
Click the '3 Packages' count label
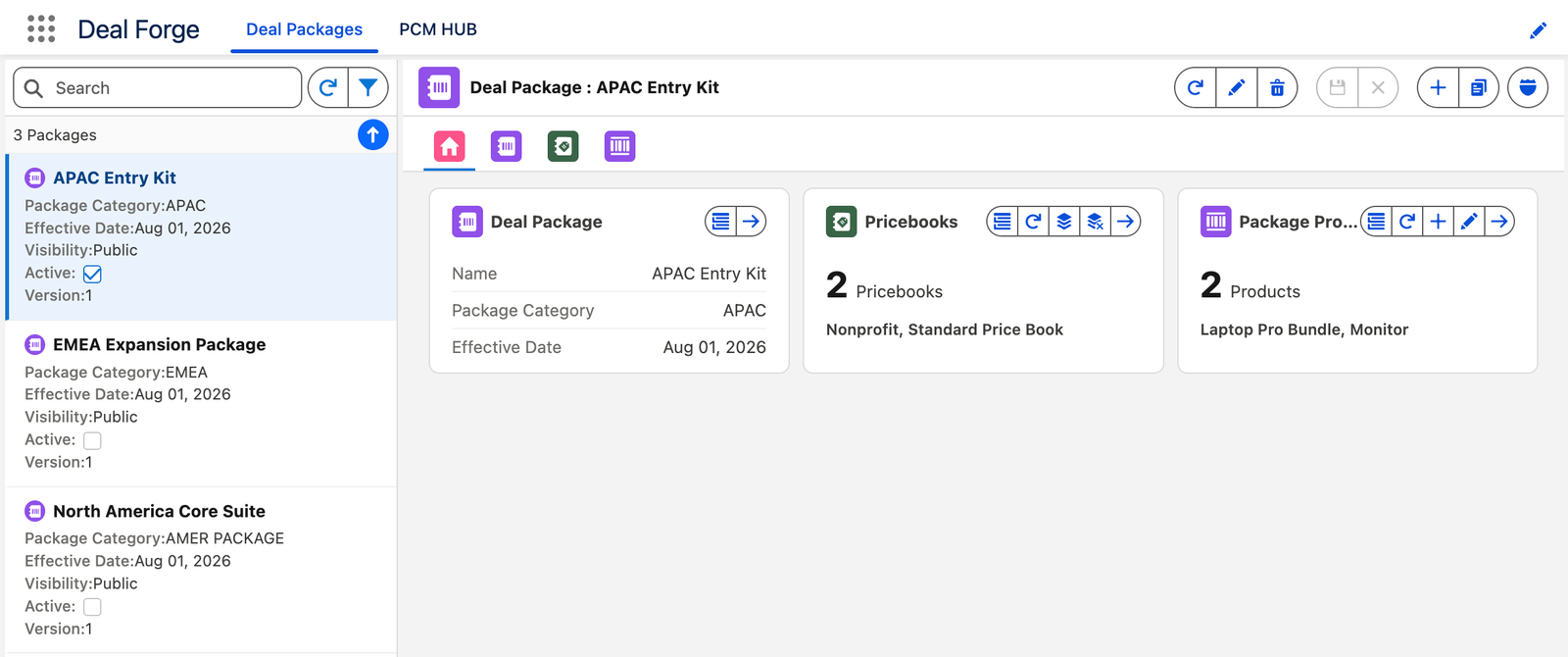tap(55, 135)
